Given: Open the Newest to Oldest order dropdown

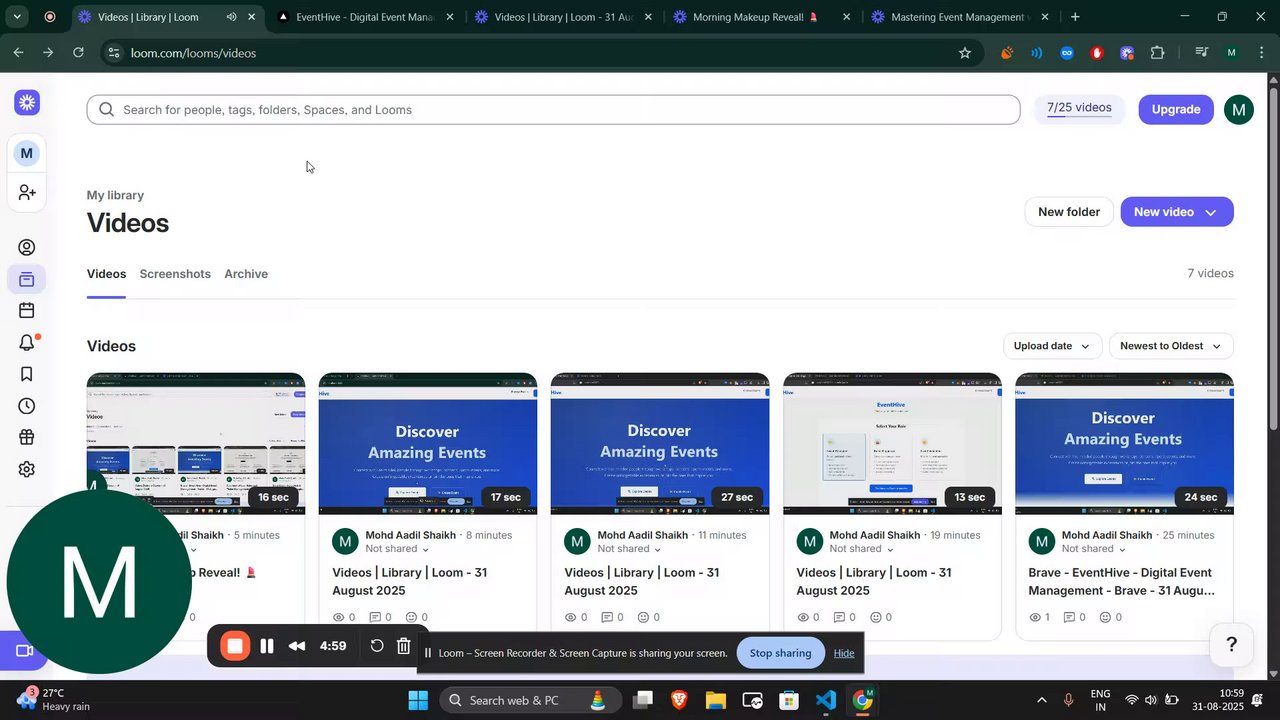Looking at the screenshot, I should point(1171,346).
